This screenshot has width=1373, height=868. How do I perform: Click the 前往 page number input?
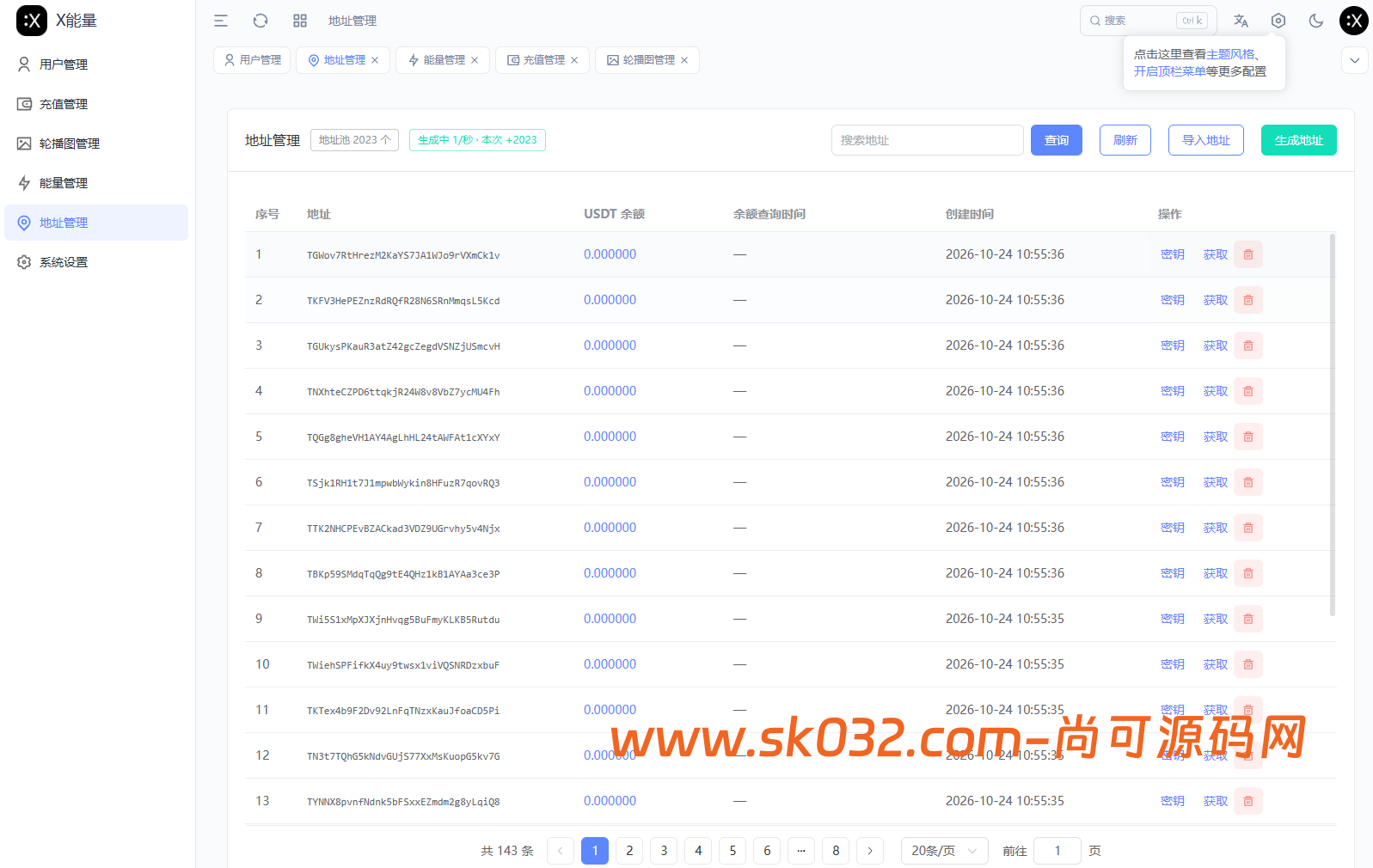[1057, 851]
